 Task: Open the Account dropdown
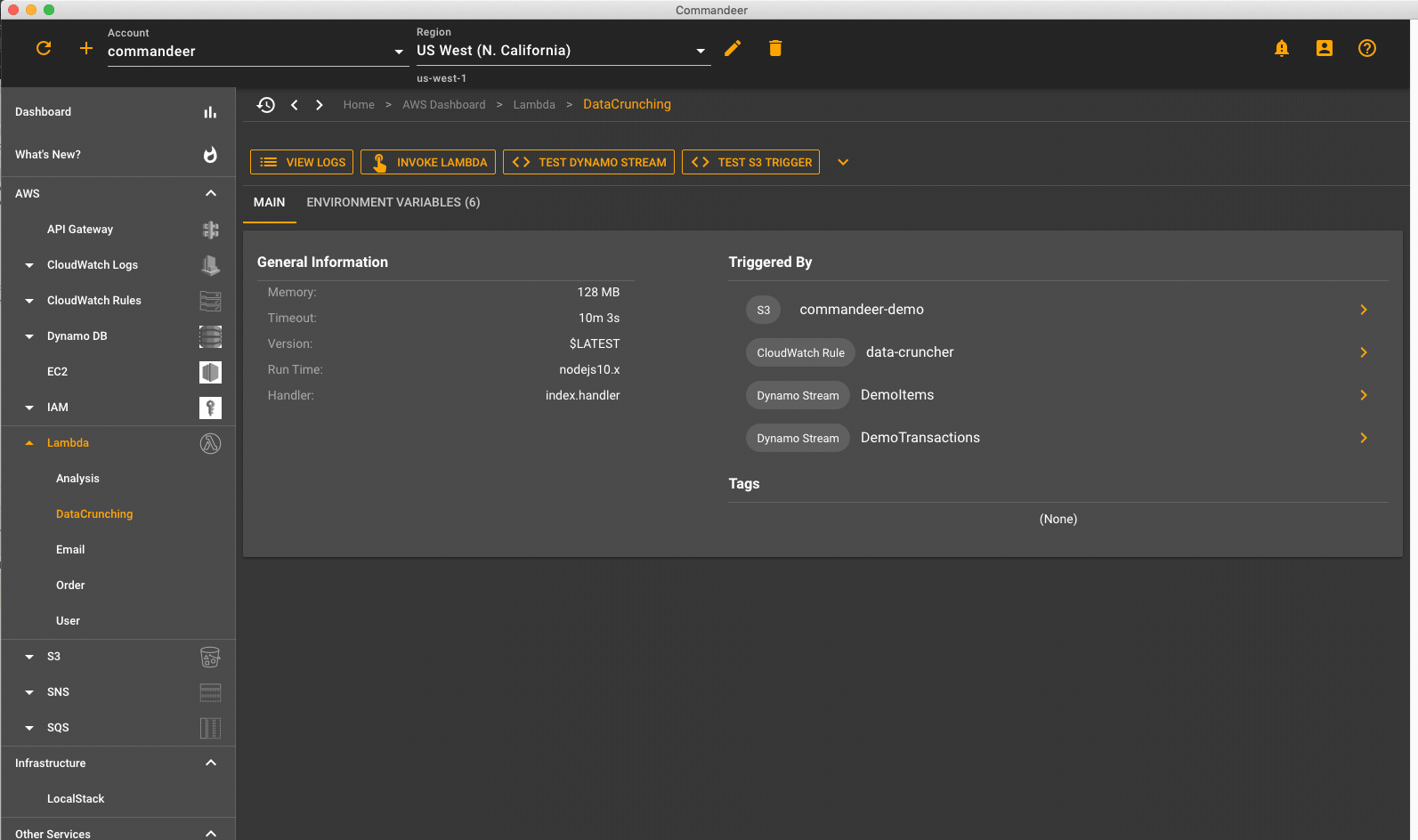pos(256,52)
